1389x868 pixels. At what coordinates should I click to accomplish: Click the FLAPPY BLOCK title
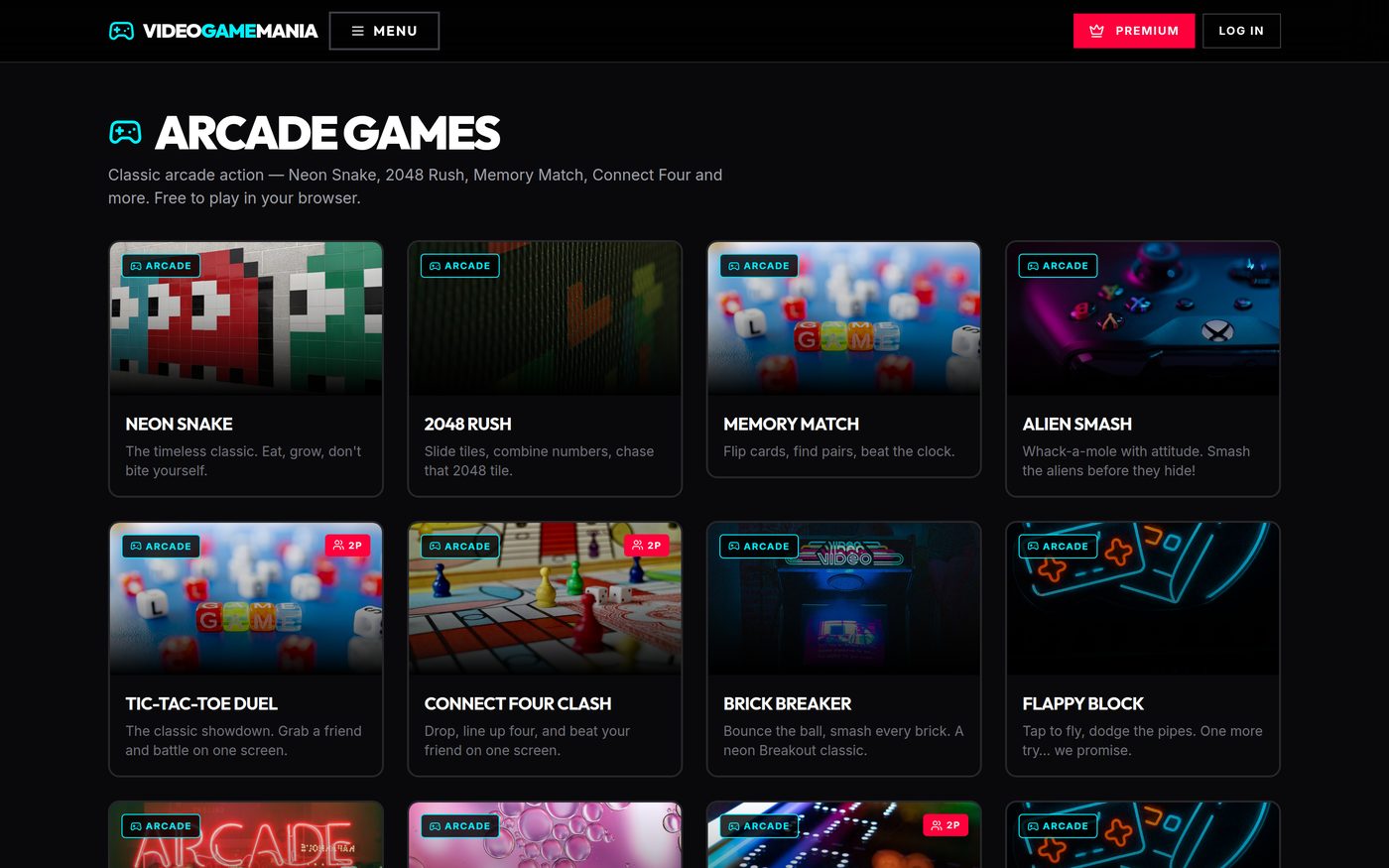coord(1082,703)
